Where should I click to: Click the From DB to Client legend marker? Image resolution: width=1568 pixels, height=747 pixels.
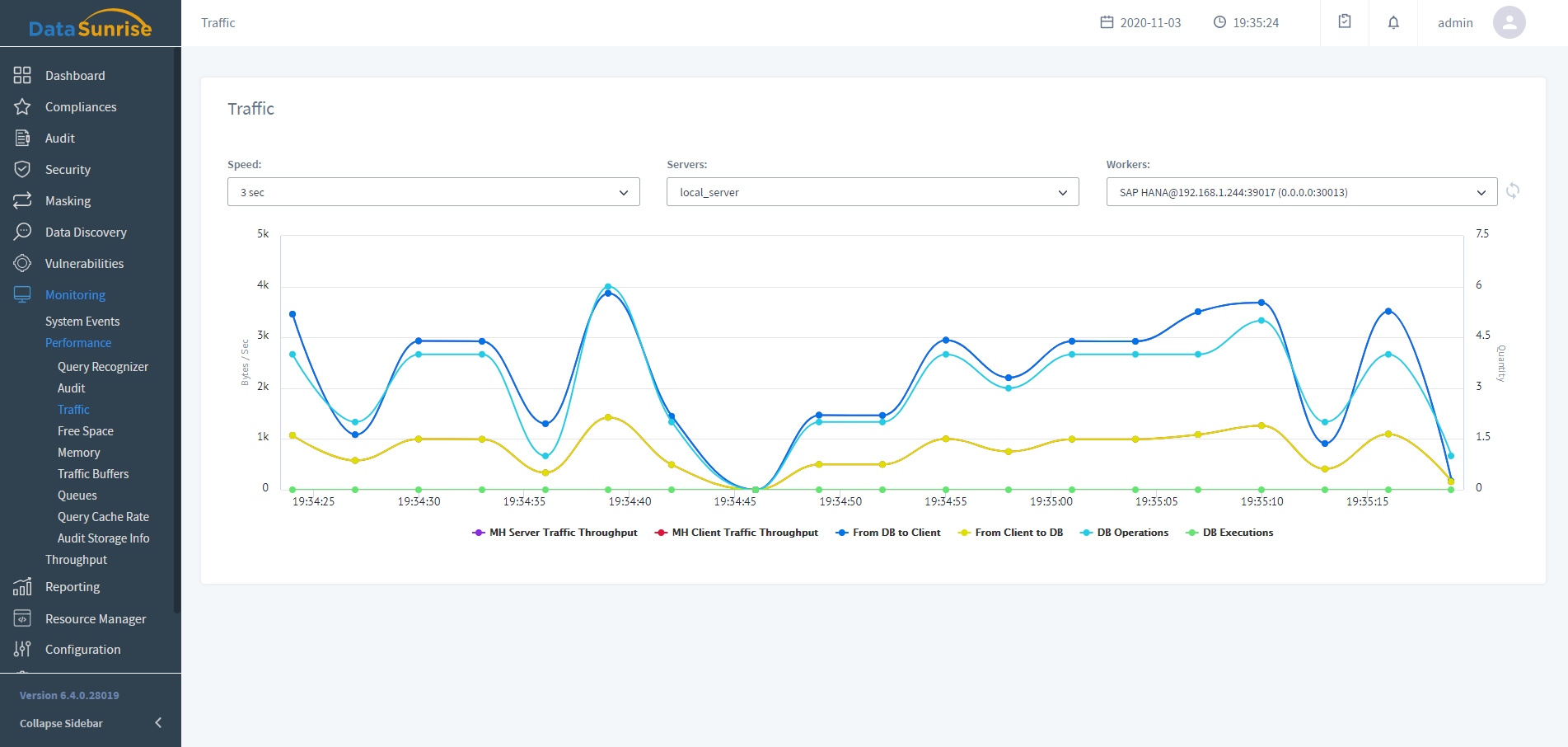pos(842,533)
